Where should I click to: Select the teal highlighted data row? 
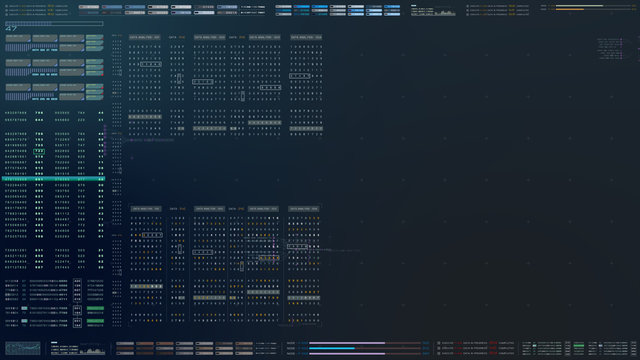[x=53, y=179]
